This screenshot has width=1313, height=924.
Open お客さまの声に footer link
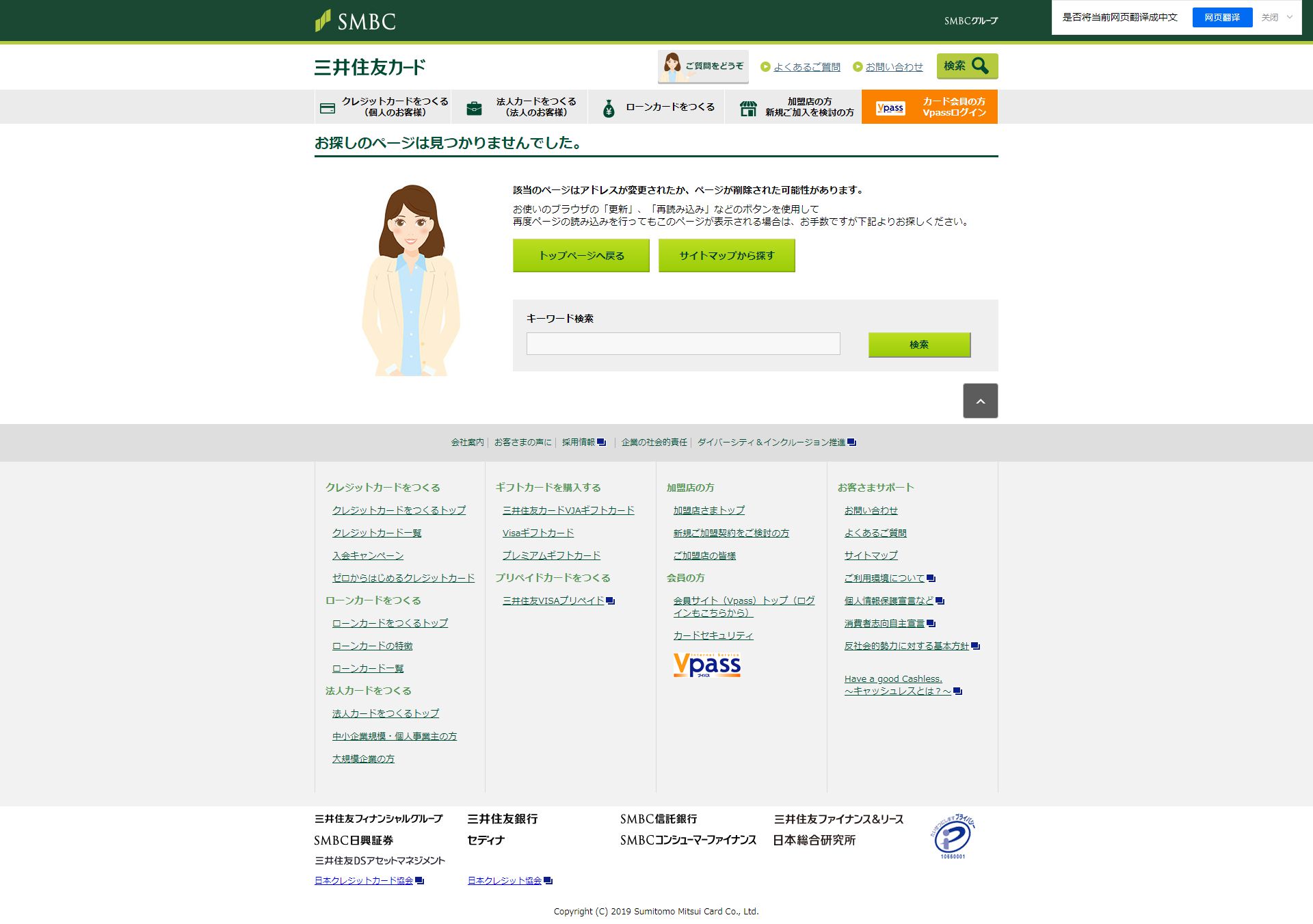click(x=523, y=443)
